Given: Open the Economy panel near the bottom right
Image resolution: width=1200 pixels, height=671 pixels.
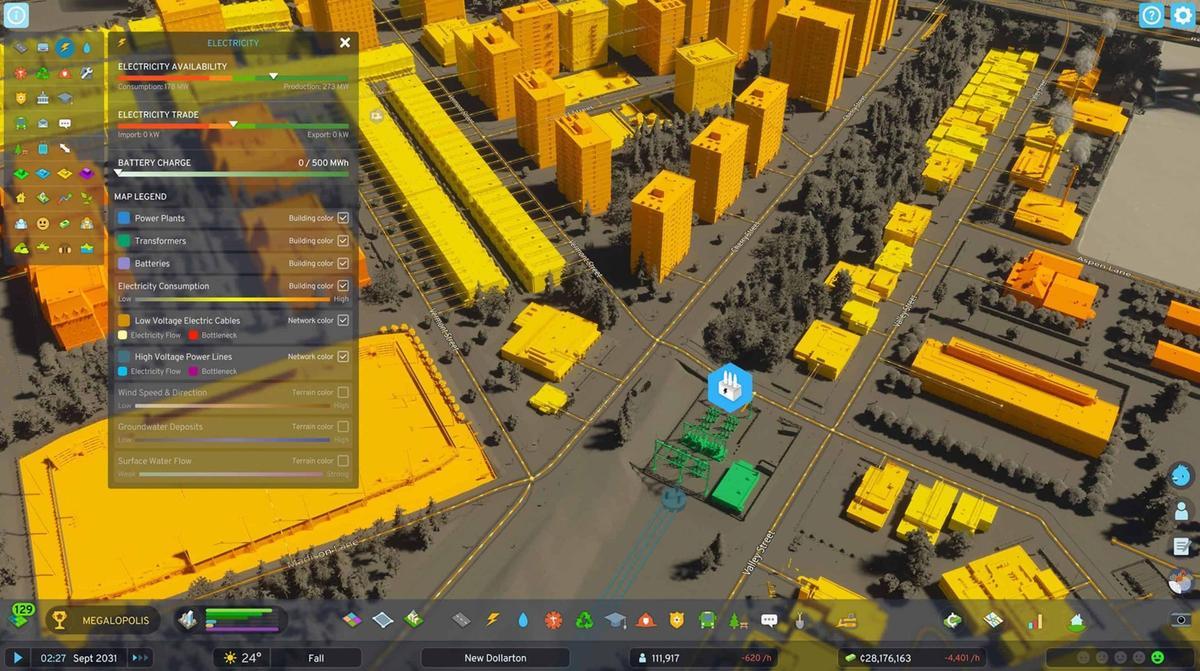Looking at the screenshot, I should tap(952, 620).
